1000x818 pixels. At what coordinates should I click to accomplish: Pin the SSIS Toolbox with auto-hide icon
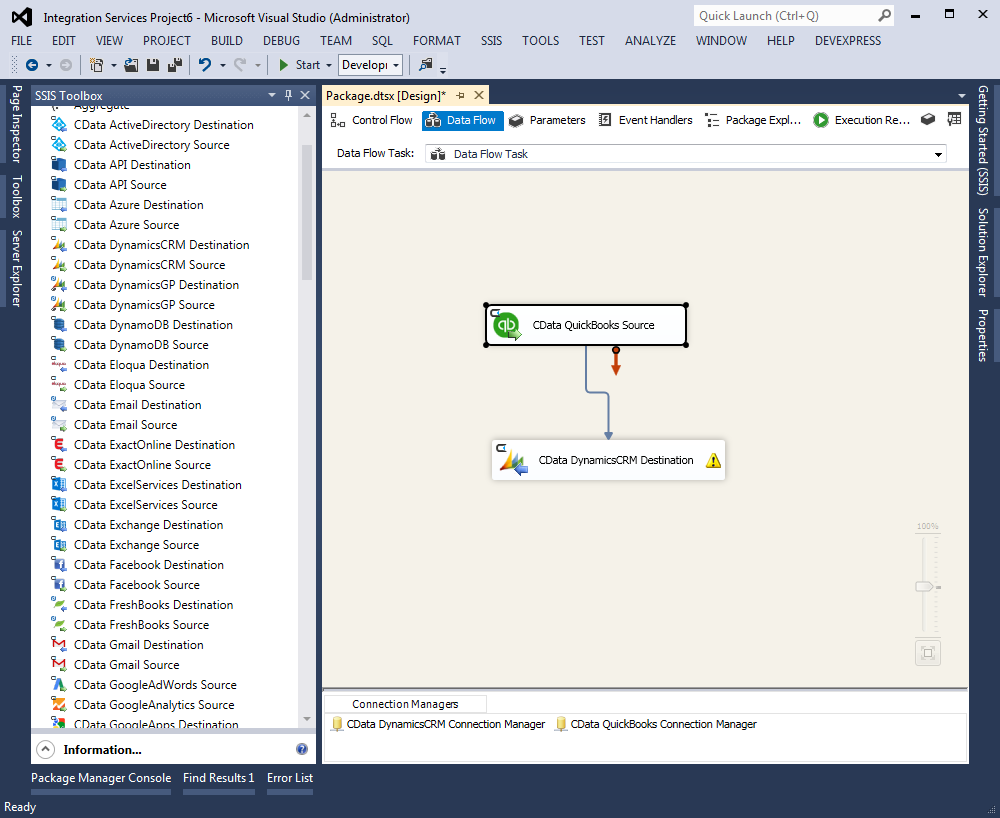(289, 95)
